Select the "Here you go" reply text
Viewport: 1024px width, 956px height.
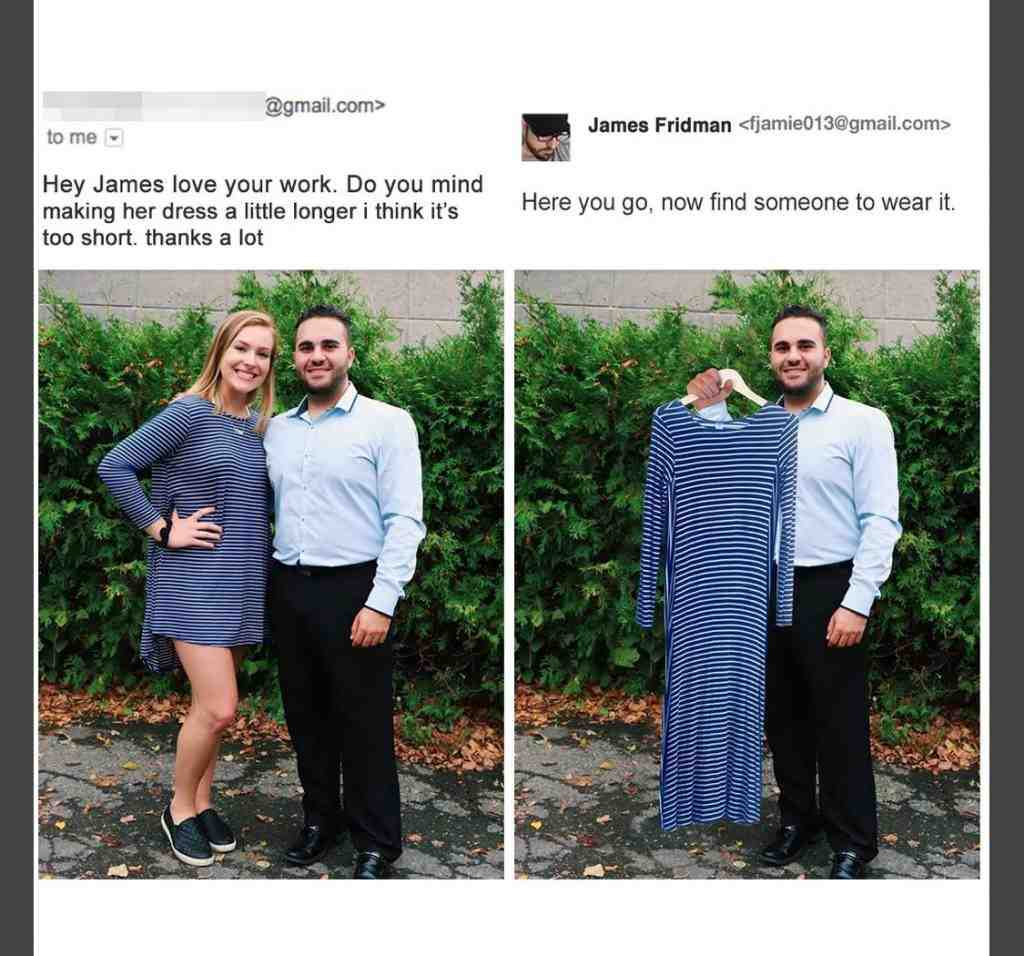click(738, 202)
